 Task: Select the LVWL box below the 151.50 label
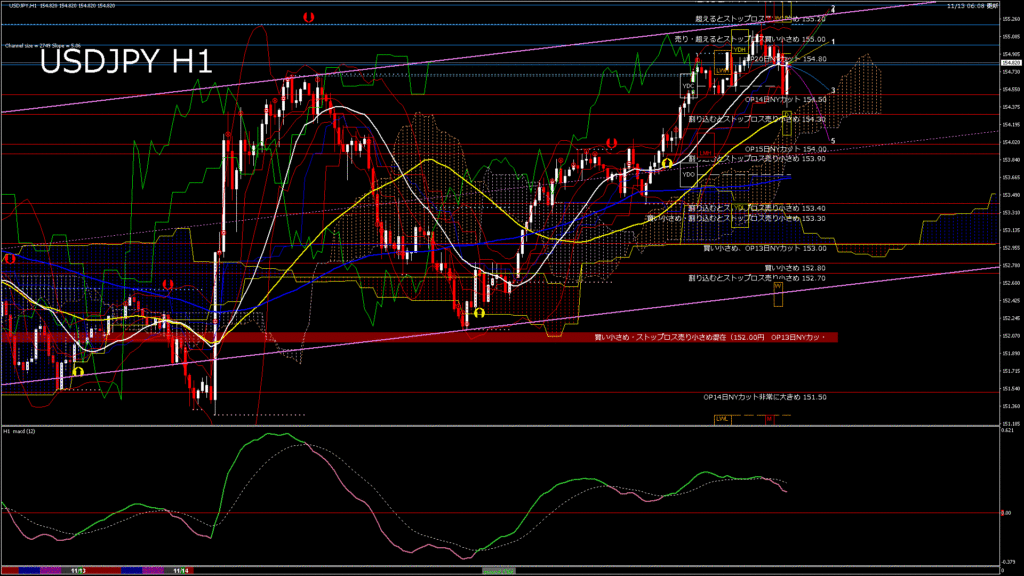tap(721, 420)
